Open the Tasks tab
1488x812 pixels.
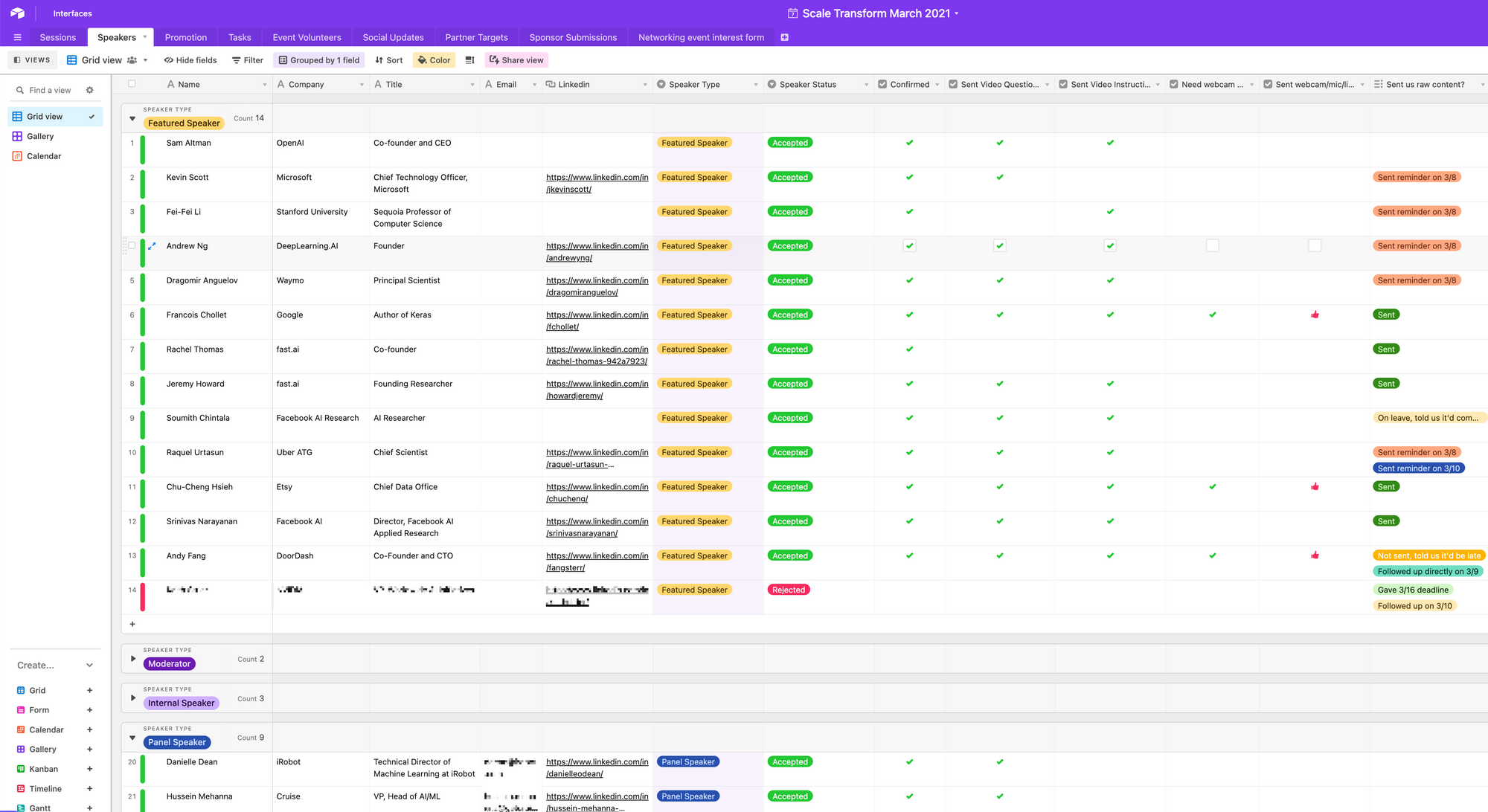click(240, 37)
